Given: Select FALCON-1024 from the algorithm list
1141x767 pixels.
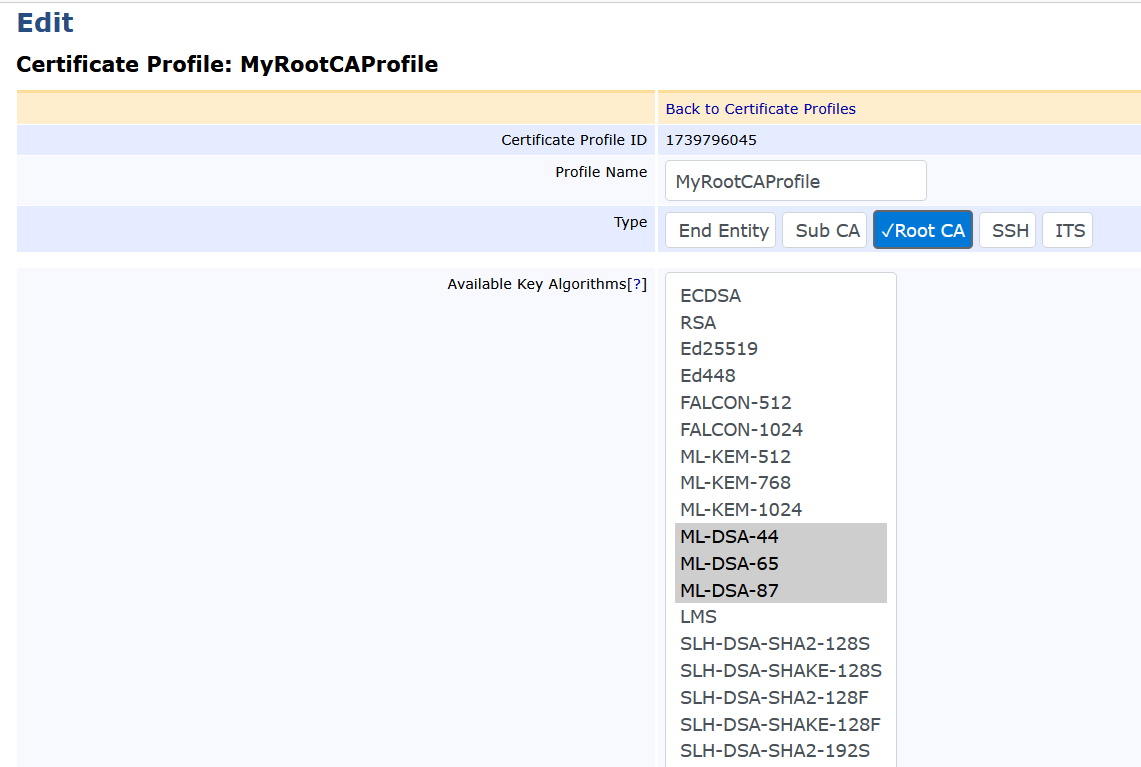Looking at the screenshot, I should (741, 429).
